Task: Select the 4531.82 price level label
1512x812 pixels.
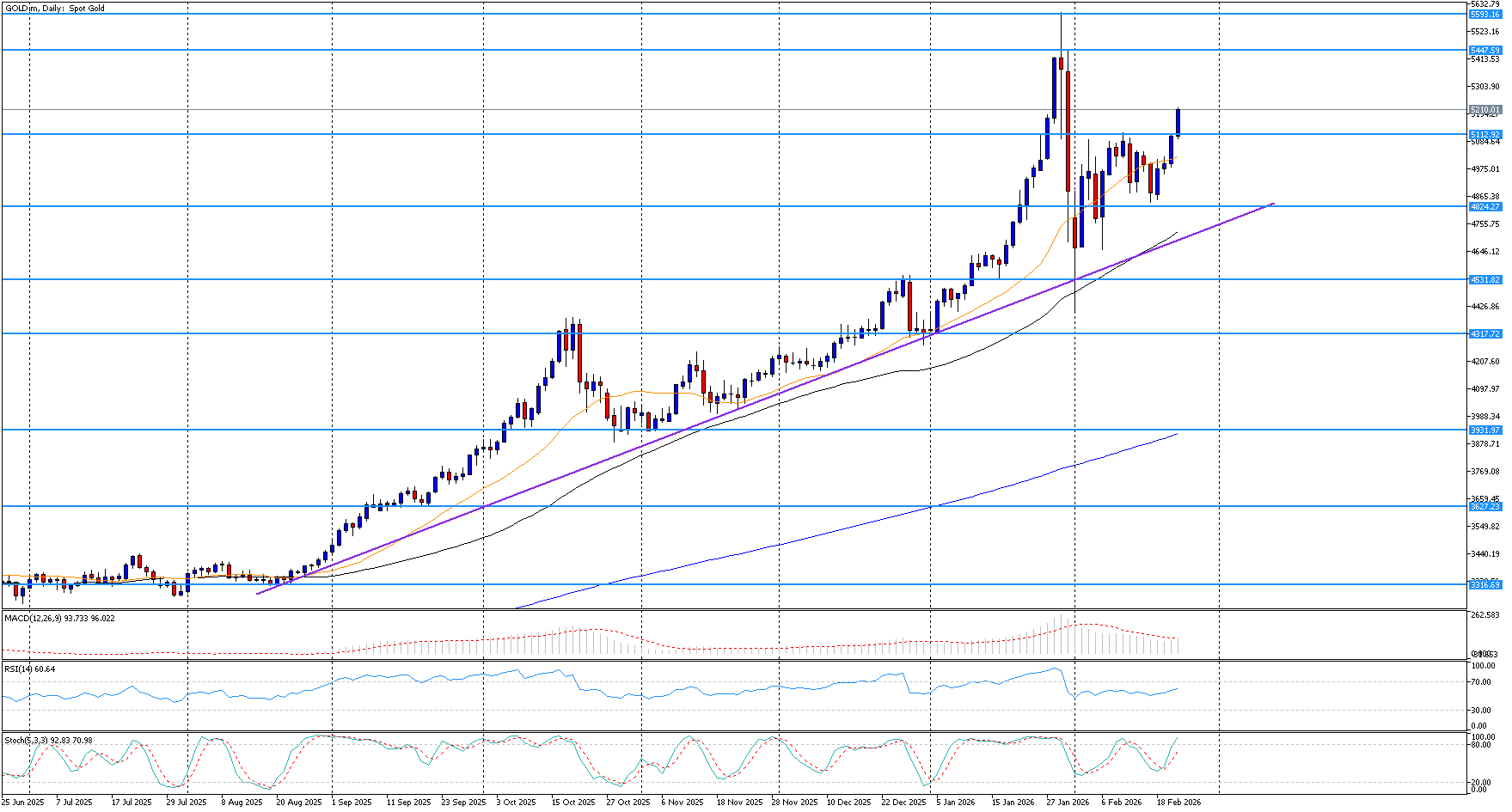Action: [x=1484, y=280]
